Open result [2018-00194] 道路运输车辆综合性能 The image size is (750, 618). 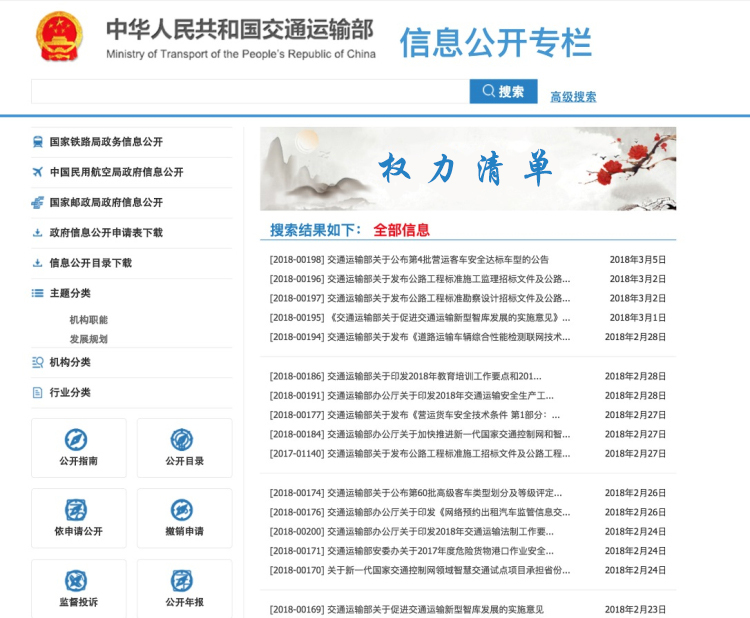point(419,337)
